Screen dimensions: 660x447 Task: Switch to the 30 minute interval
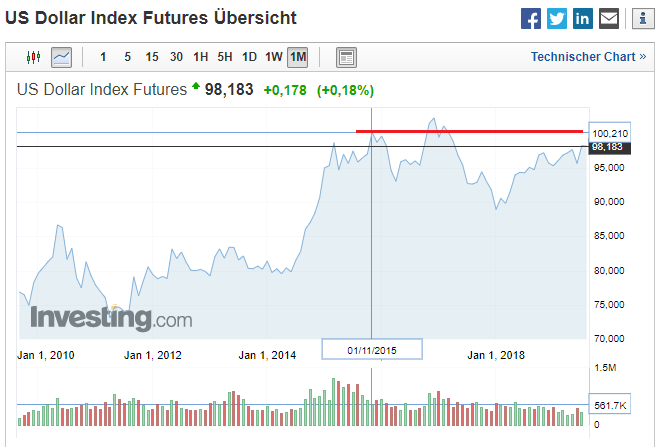click(x=176, y=57)
